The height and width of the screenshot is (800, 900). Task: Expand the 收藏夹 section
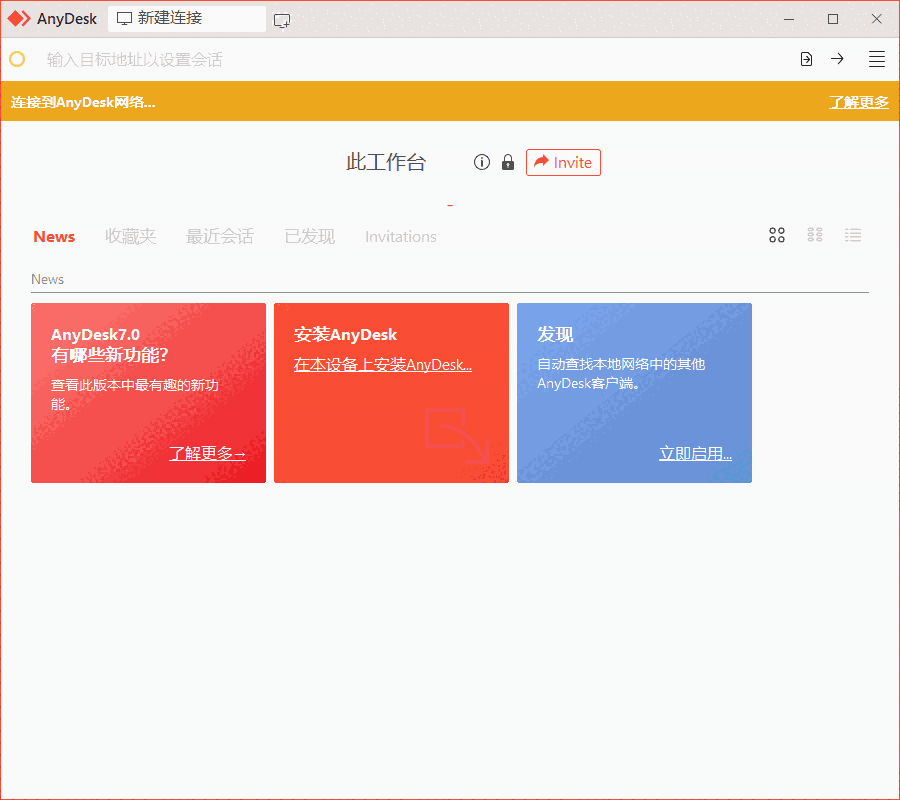point(130,236)
